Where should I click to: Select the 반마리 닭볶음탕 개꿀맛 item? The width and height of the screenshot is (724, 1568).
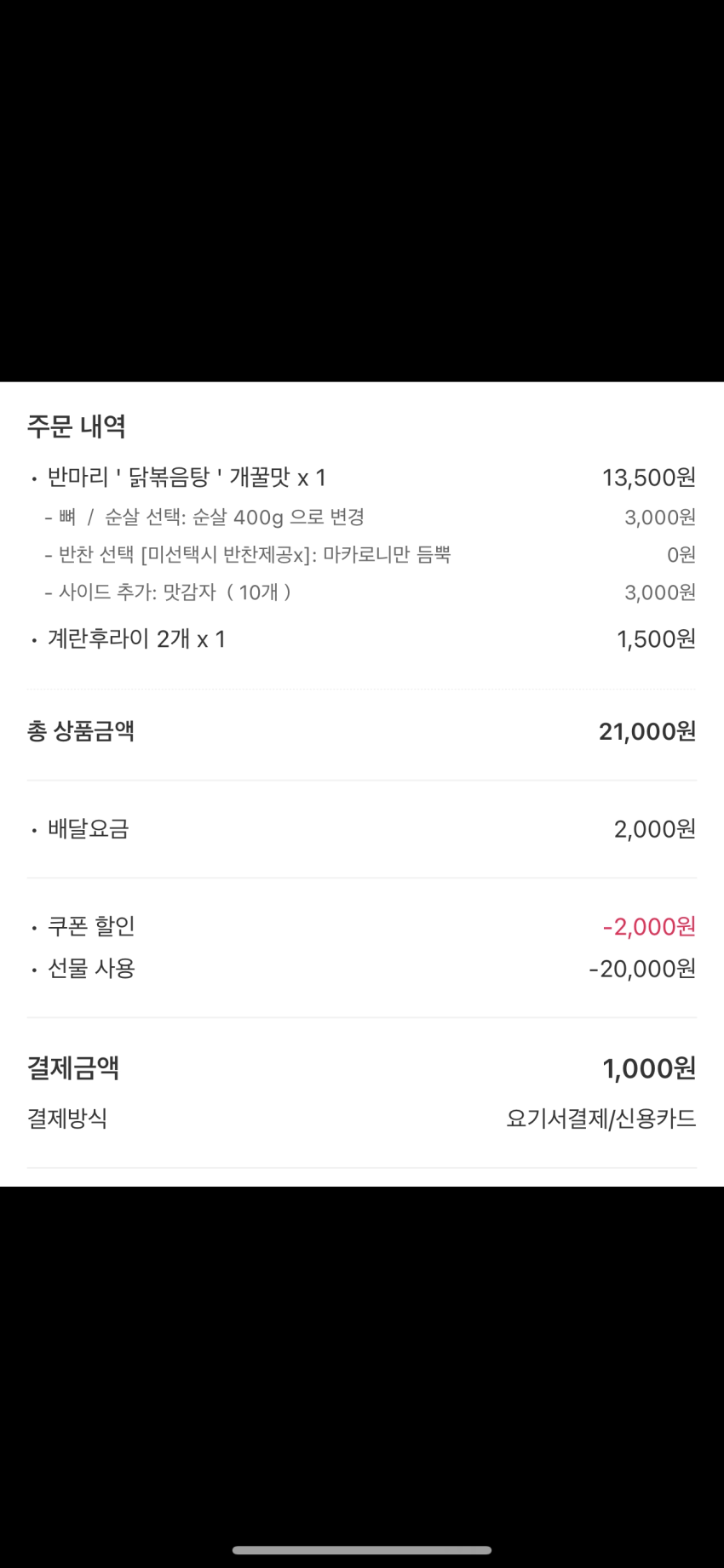click(187, 478)
